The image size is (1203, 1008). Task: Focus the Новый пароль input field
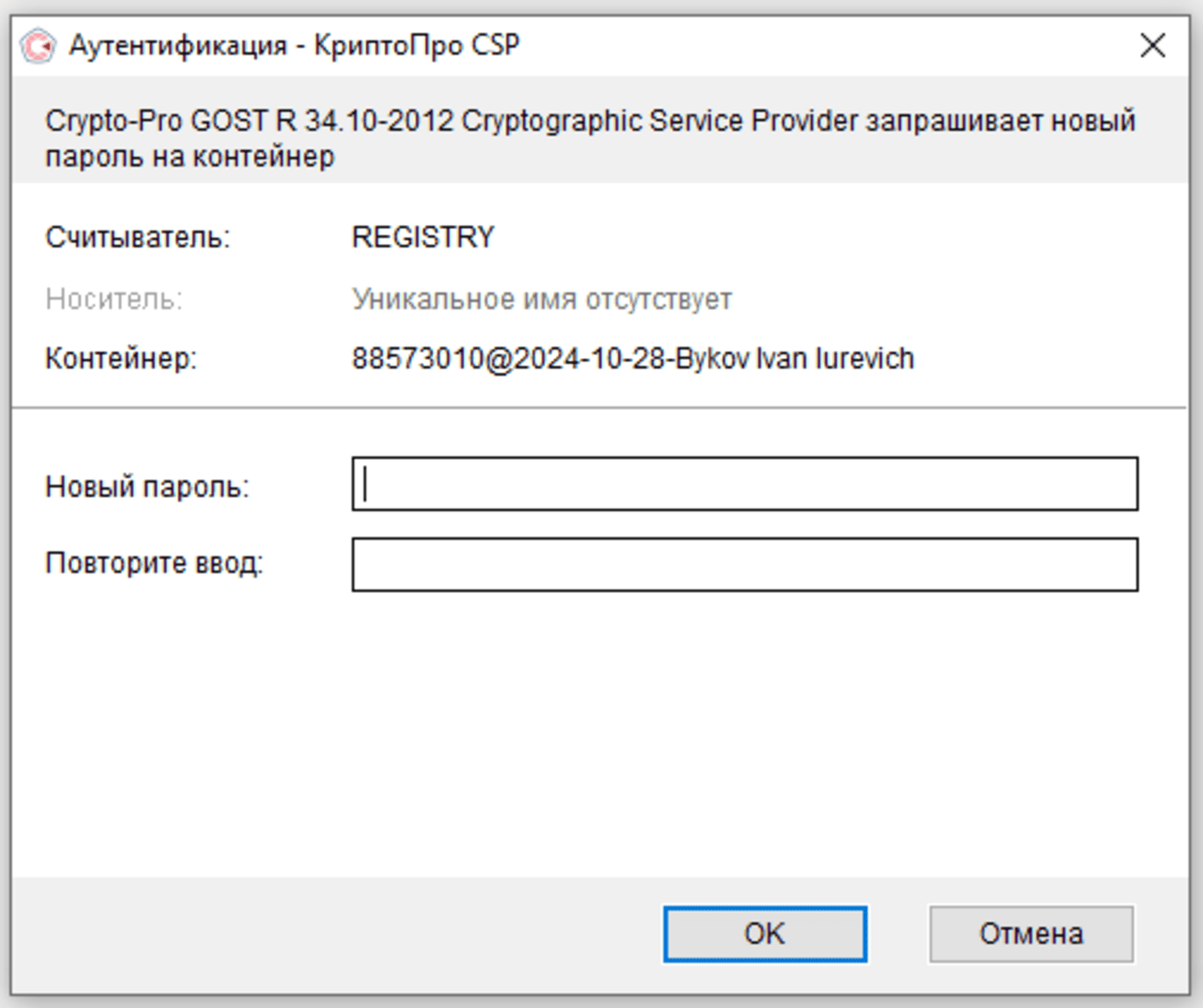pyautogui.click(x=745, y=484)
